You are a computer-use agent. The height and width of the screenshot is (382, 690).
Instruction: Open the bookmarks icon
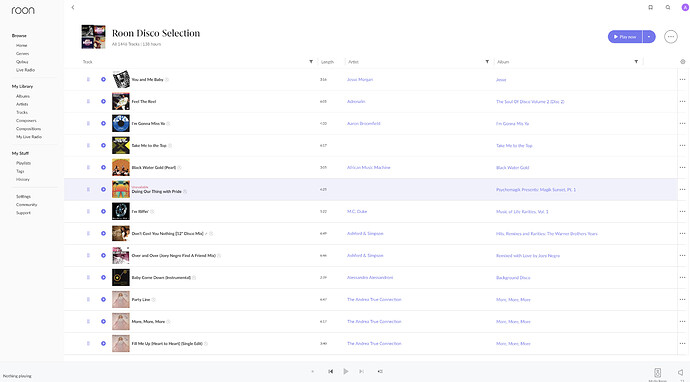click(x=650, y=7)
